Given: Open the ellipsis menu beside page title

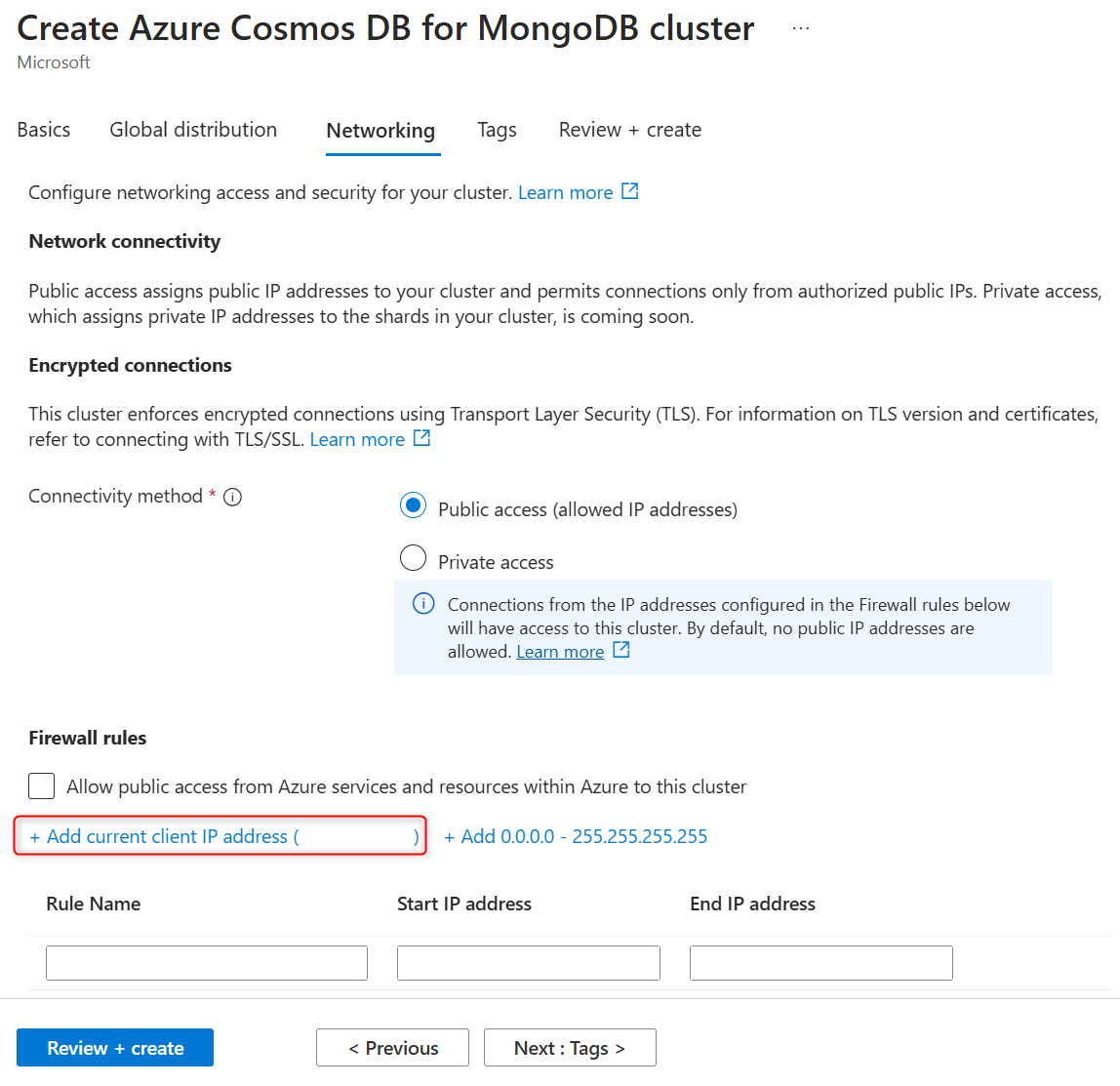Looking at the screenshot, I should (x=801, y=28).
